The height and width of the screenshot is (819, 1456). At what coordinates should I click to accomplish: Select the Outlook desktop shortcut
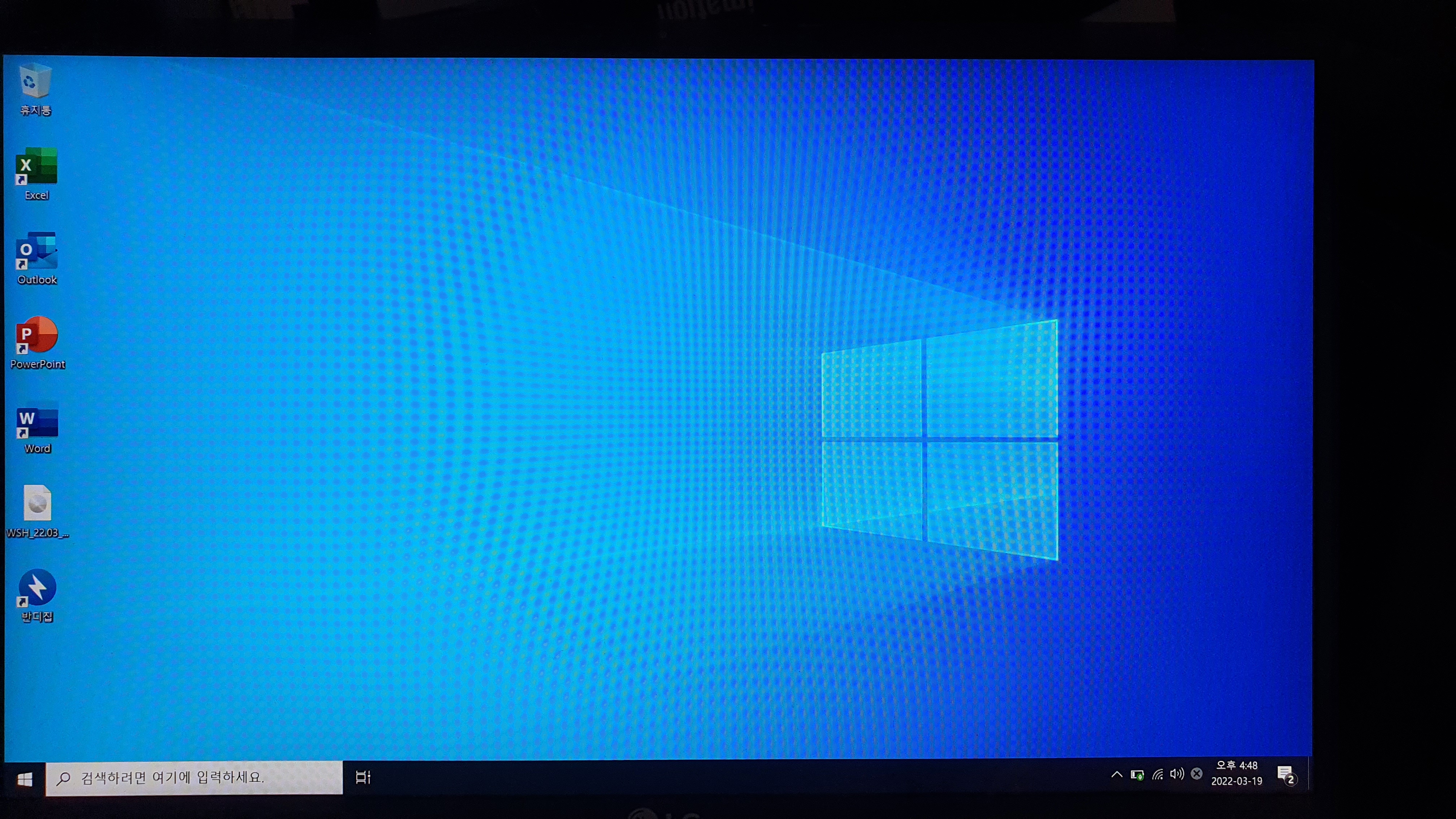(37, 258)
